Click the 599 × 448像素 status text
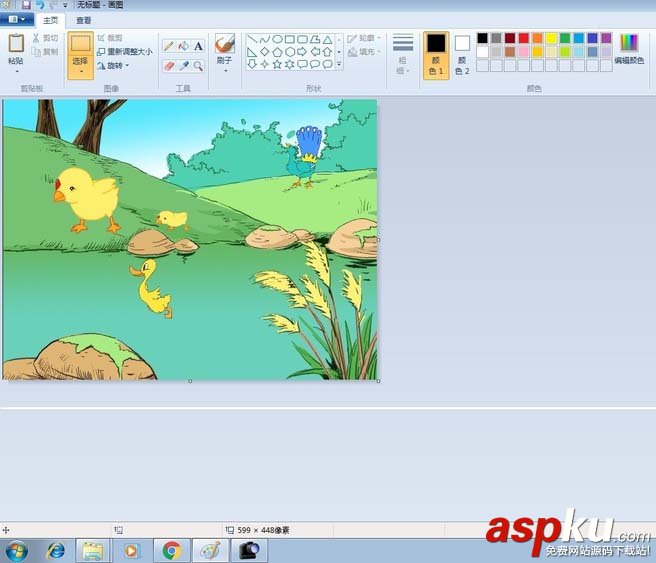656x563 pixels. point(263,530)
